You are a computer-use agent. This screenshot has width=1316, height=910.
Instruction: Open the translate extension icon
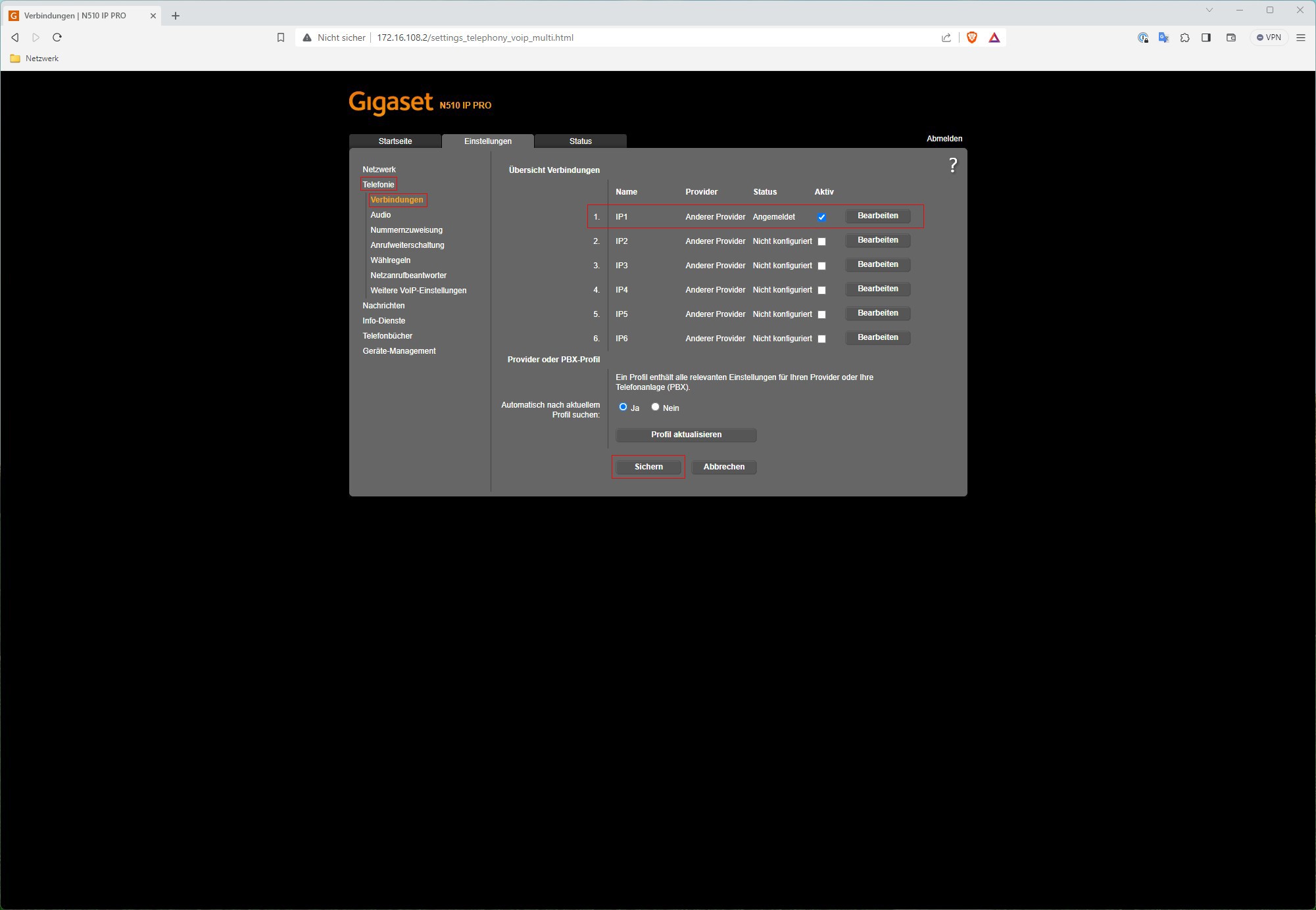pyautogui.click(x=1164, y=37)
